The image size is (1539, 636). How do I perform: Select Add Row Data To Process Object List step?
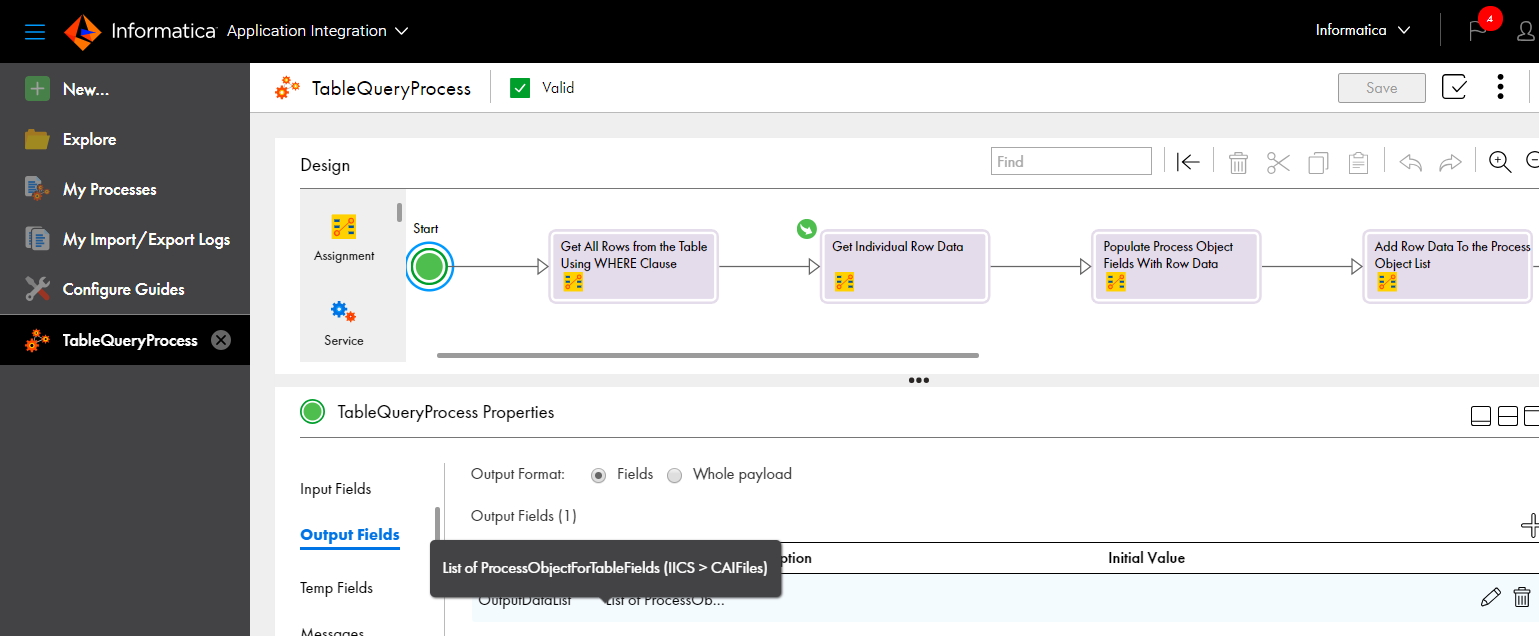pyautogui.click(x=1448, y=266)
